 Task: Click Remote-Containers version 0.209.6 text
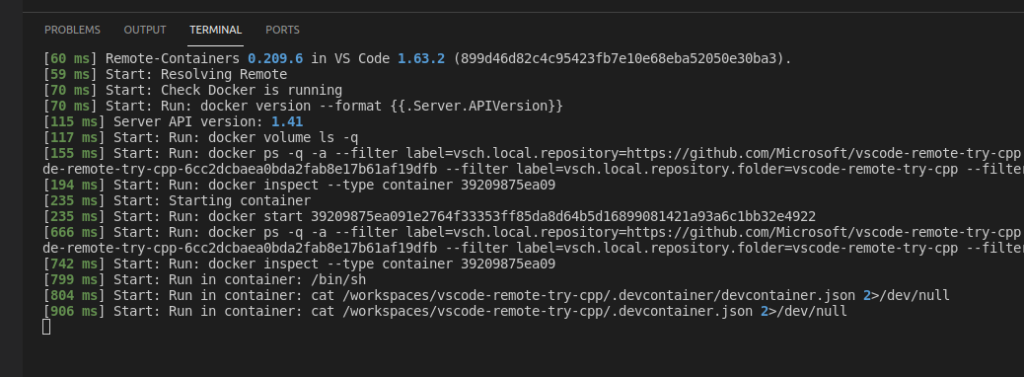coord(275,59)
